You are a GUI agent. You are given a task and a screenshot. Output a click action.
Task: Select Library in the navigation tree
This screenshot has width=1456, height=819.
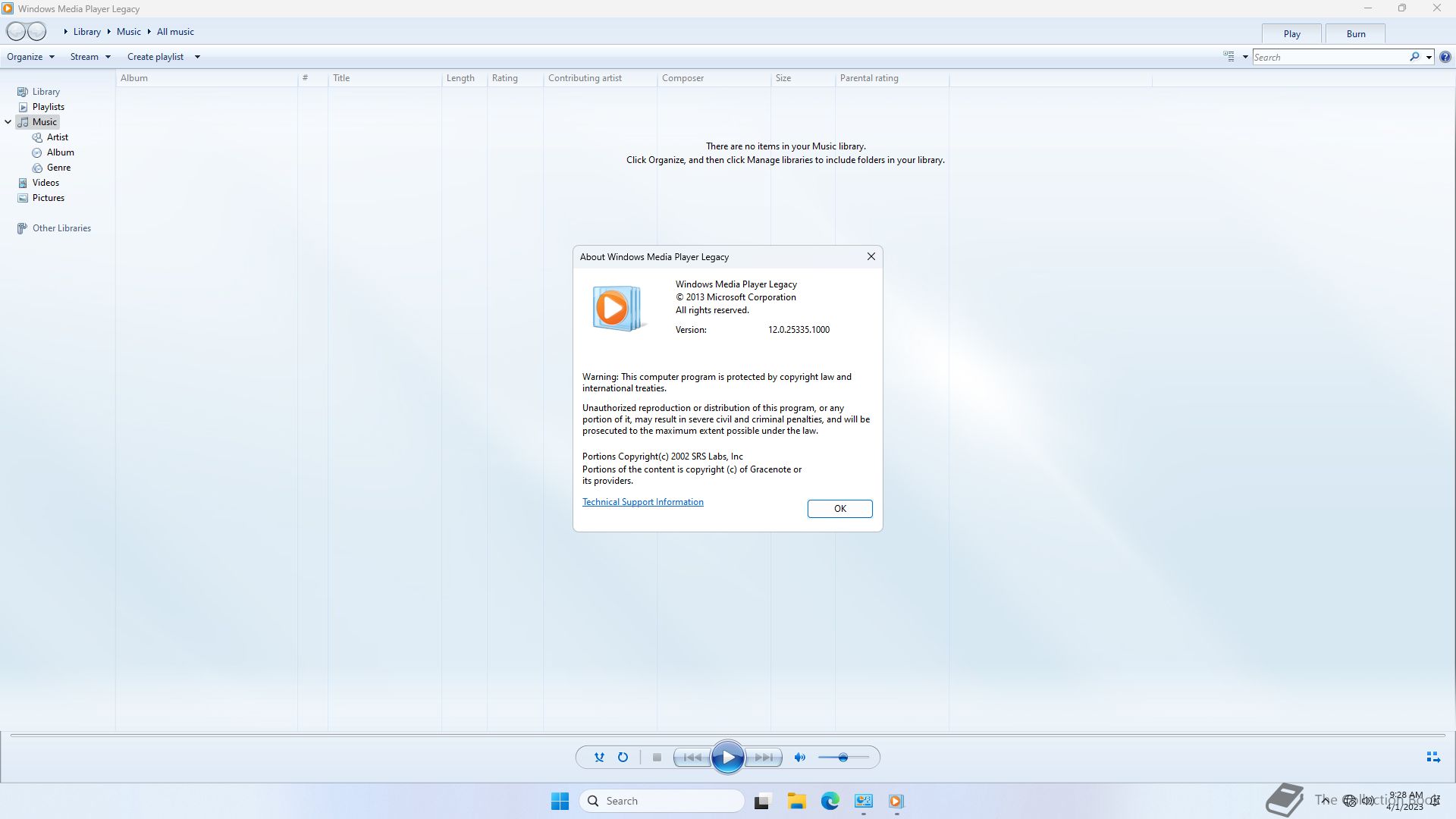(x=45, y=92)
